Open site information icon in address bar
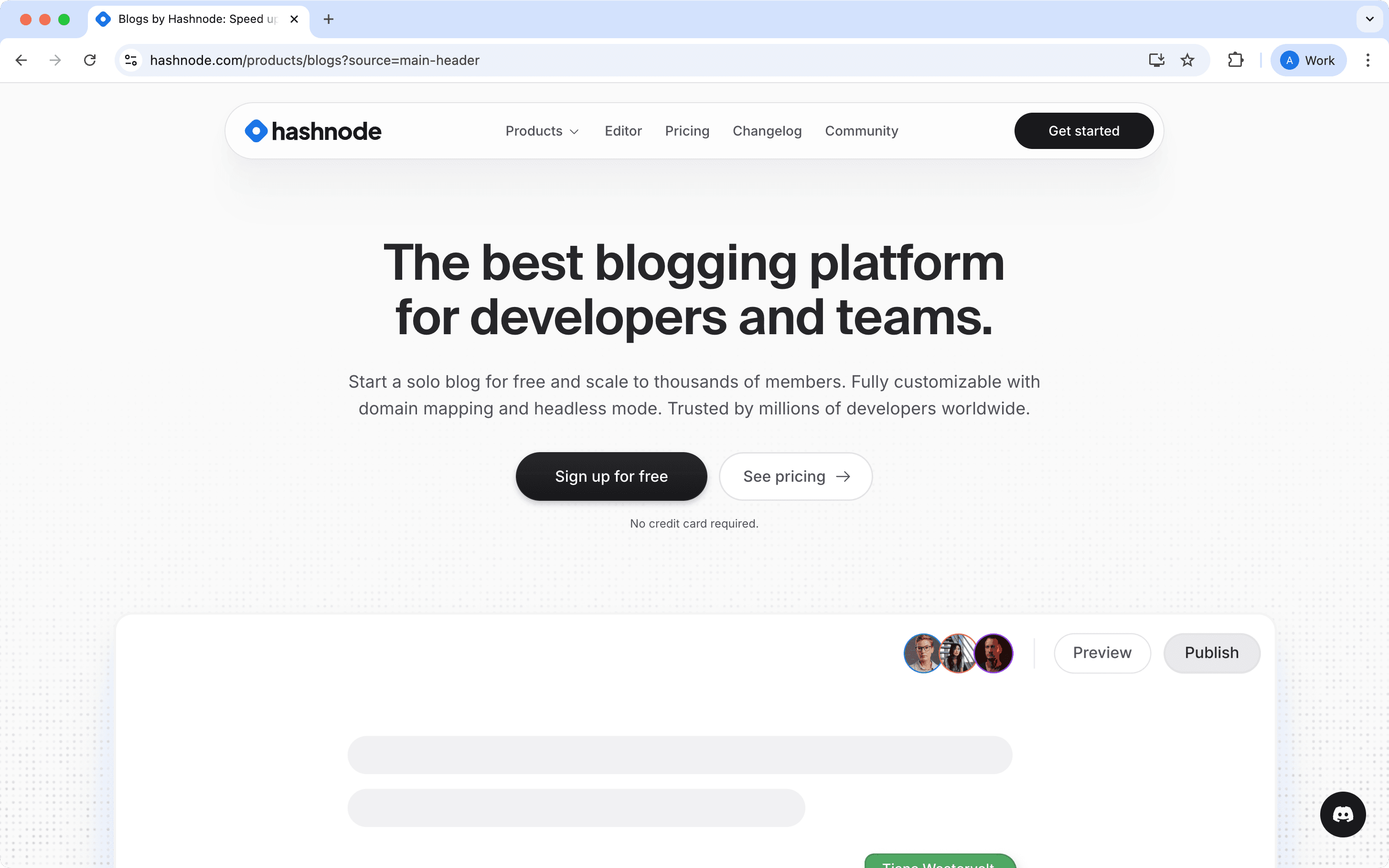The height and width of the screenshot is (868, 1389). (131, 60)
